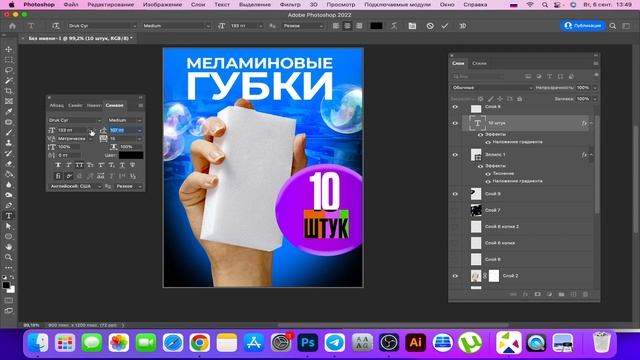Open the Файл menu
Screen dimensions: 640x360
pos(71,4)
